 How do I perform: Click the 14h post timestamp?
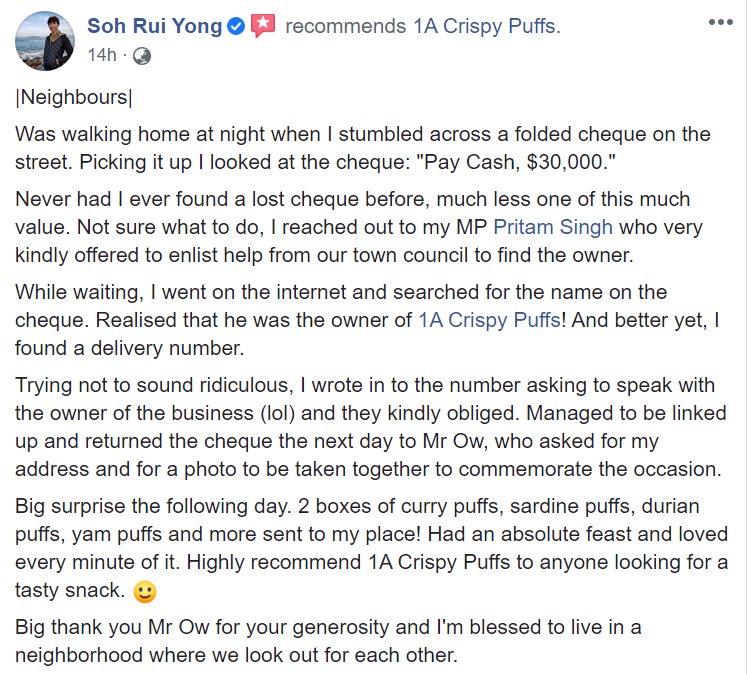click(x=101, y=55)
